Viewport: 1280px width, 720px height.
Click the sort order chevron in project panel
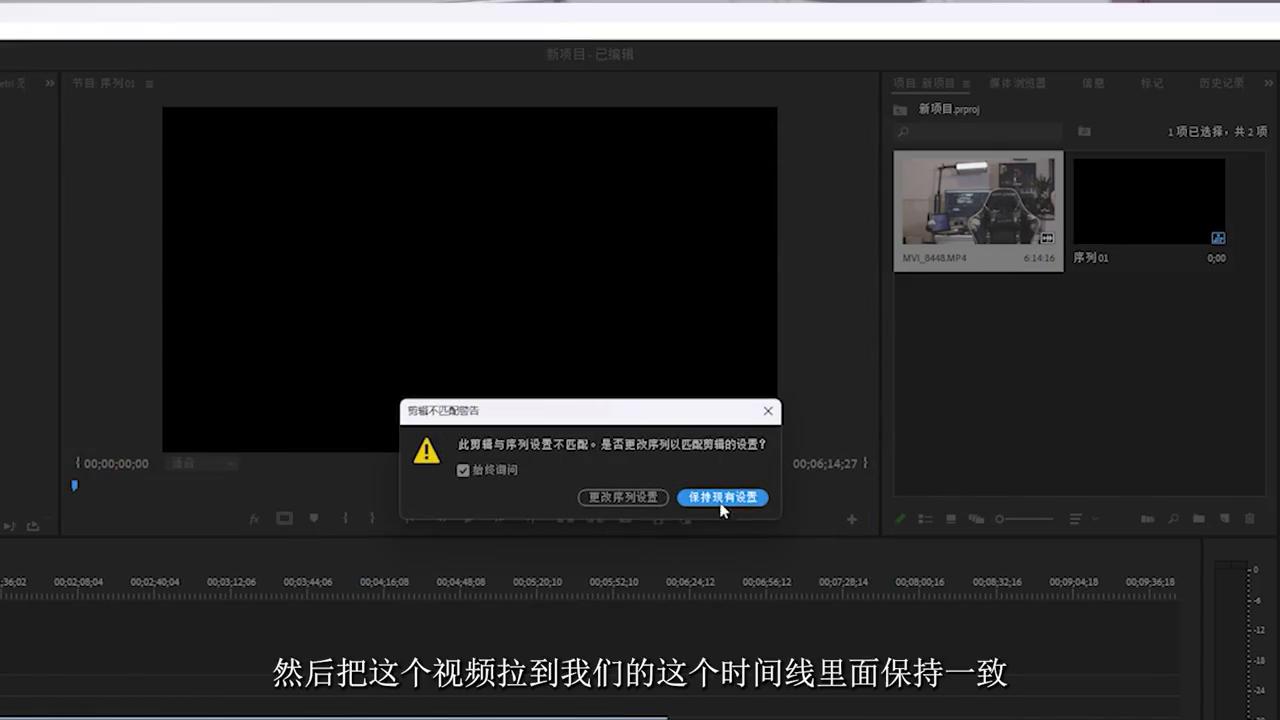pyautogui.click(x=1095, y=519)
